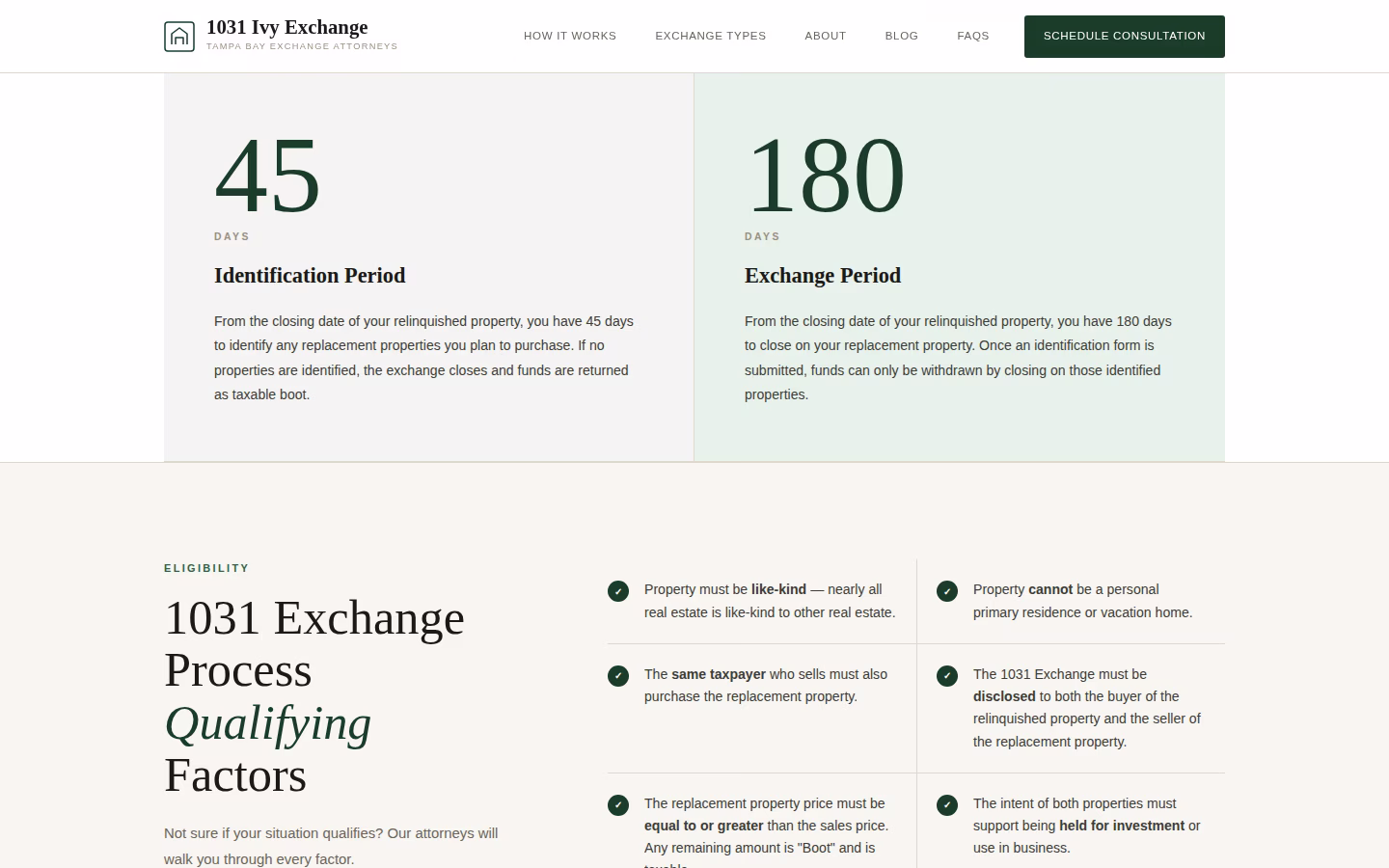Click check icon next to same taxpayer rule
1389x868 pixels.
tap(618, 676)
